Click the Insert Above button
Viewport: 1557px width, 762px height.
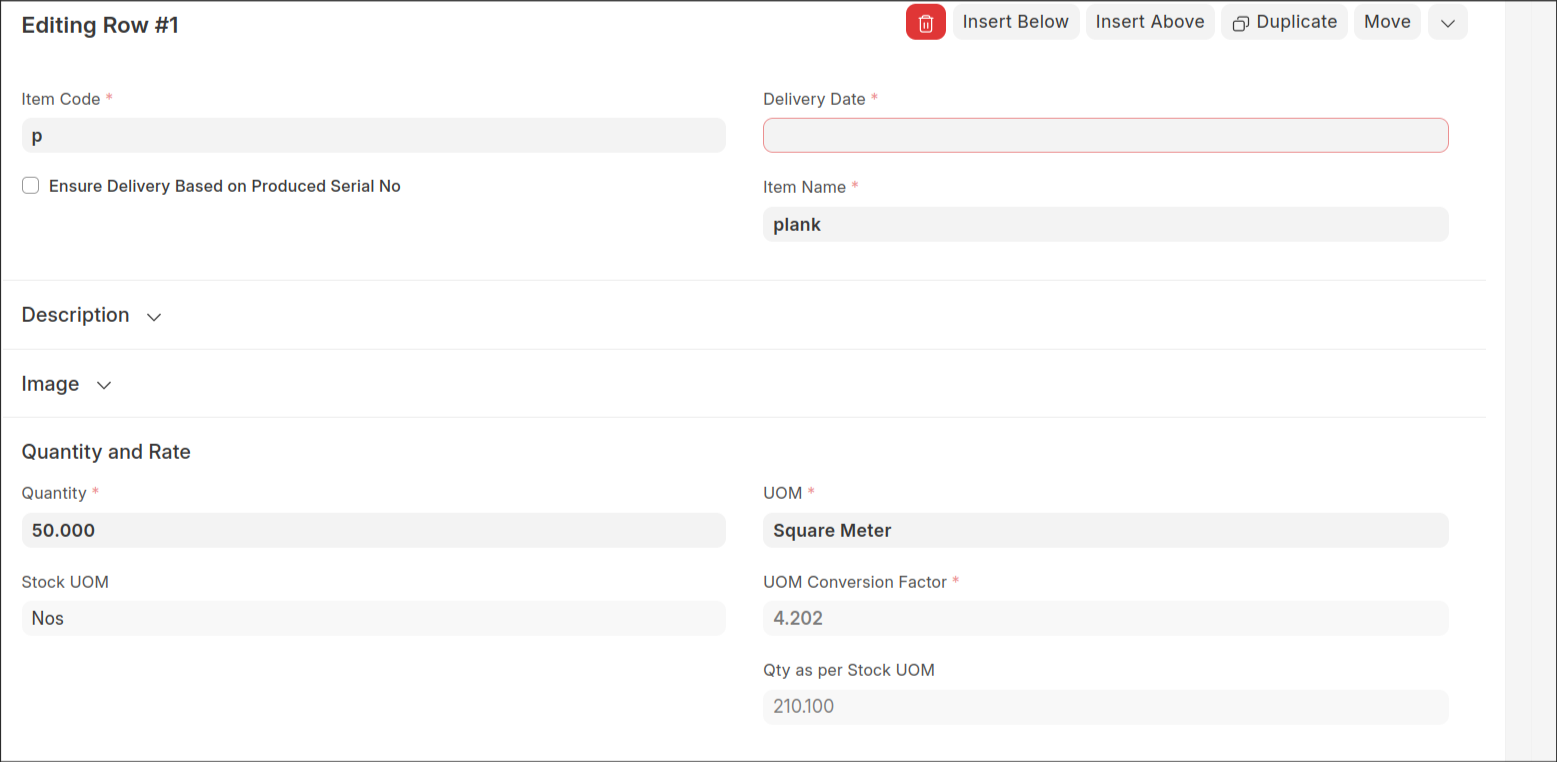1150,22
